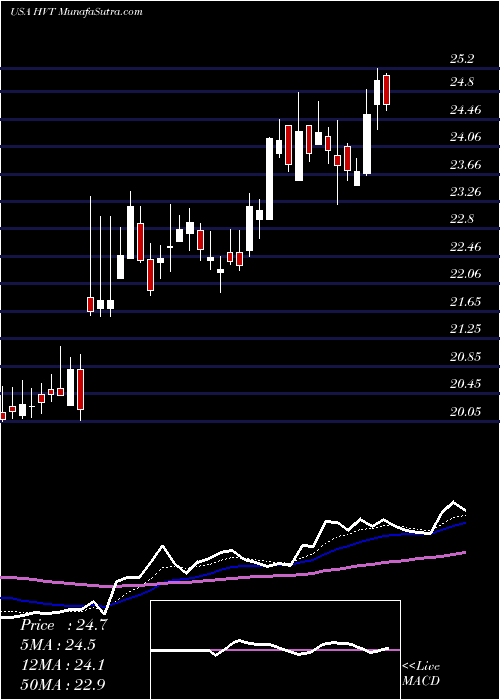The height and width of the screenshot is (700, 500).
Task: Select the 20.45 price axis label
Action: pyautogui.click(x=466, y=384)
